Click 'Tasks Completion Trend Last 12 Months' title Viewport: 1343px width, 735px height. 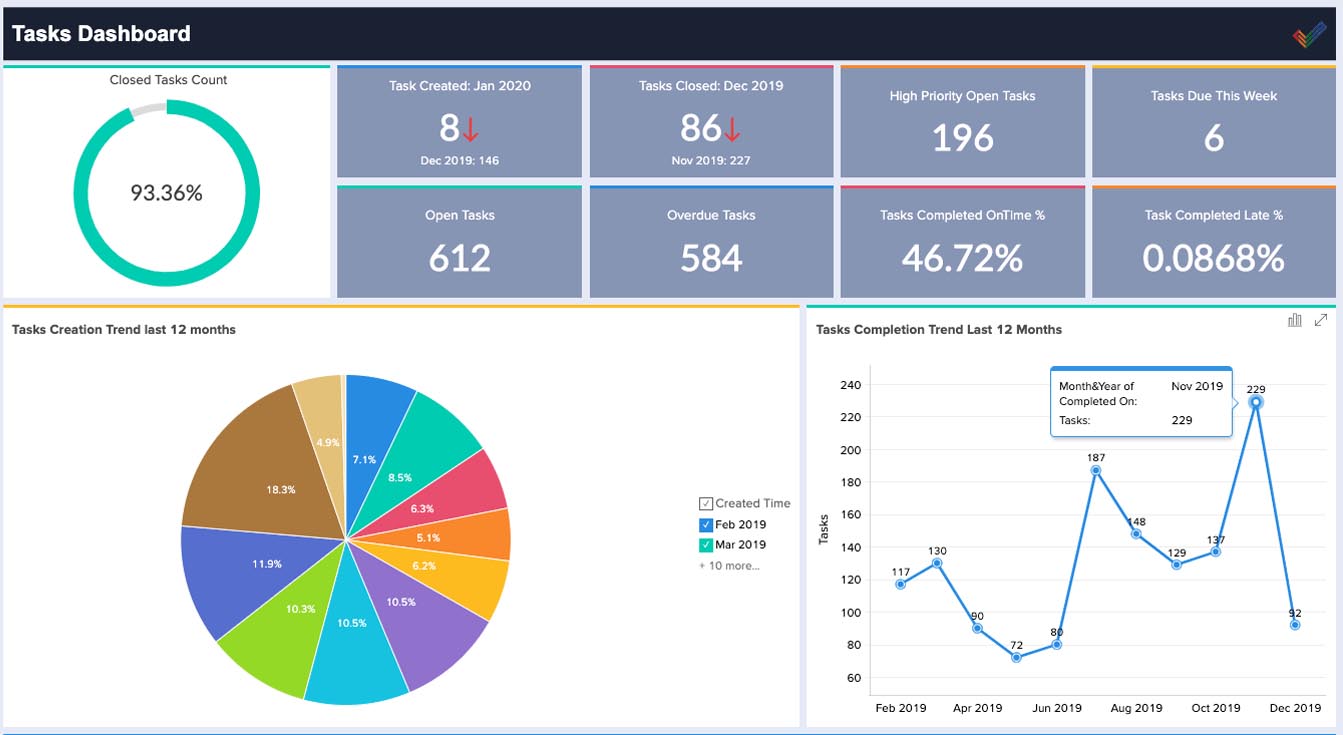tap(939, 329)
